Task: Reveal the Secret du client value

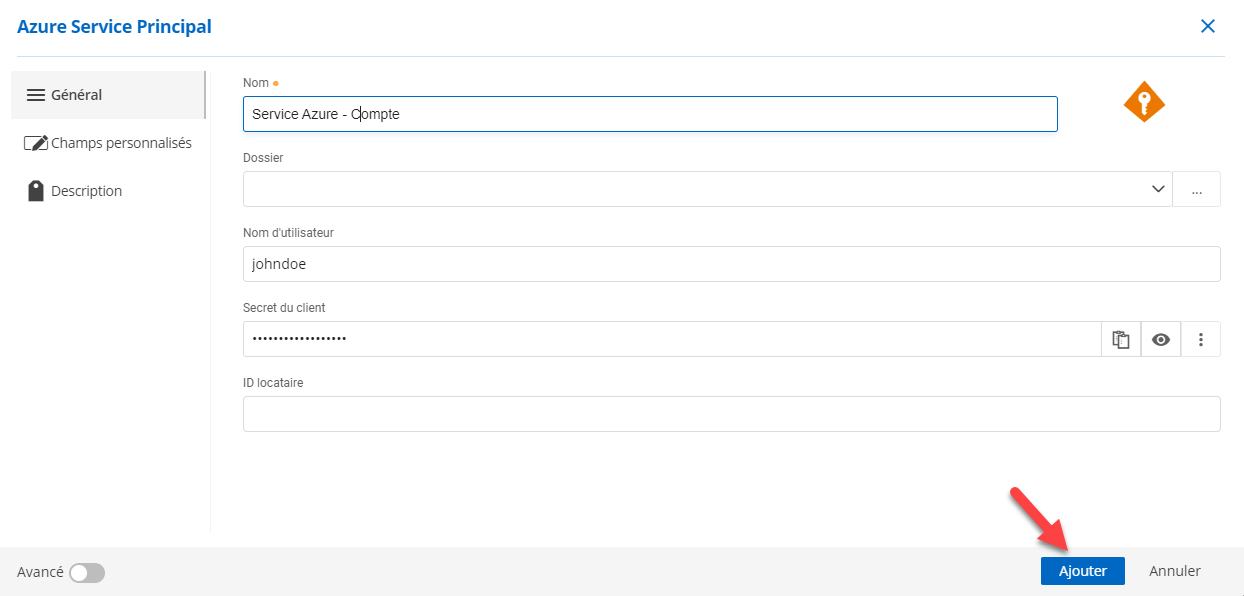Action: 1161,339
